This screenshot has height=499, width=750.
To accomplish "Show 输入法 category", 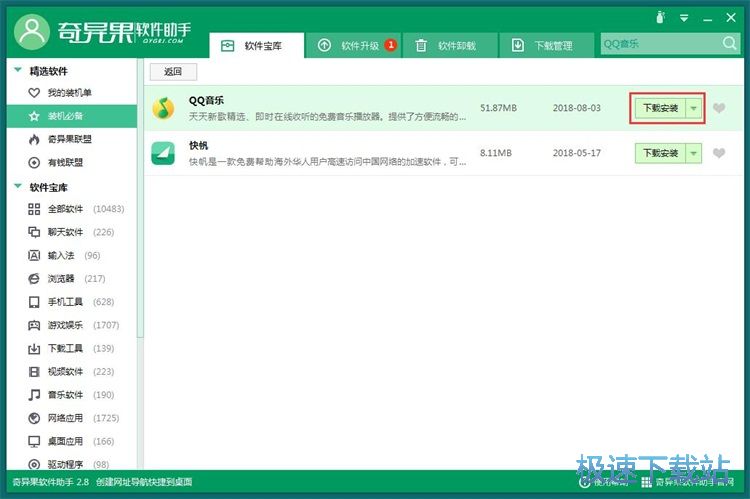I will click(72, 255).
